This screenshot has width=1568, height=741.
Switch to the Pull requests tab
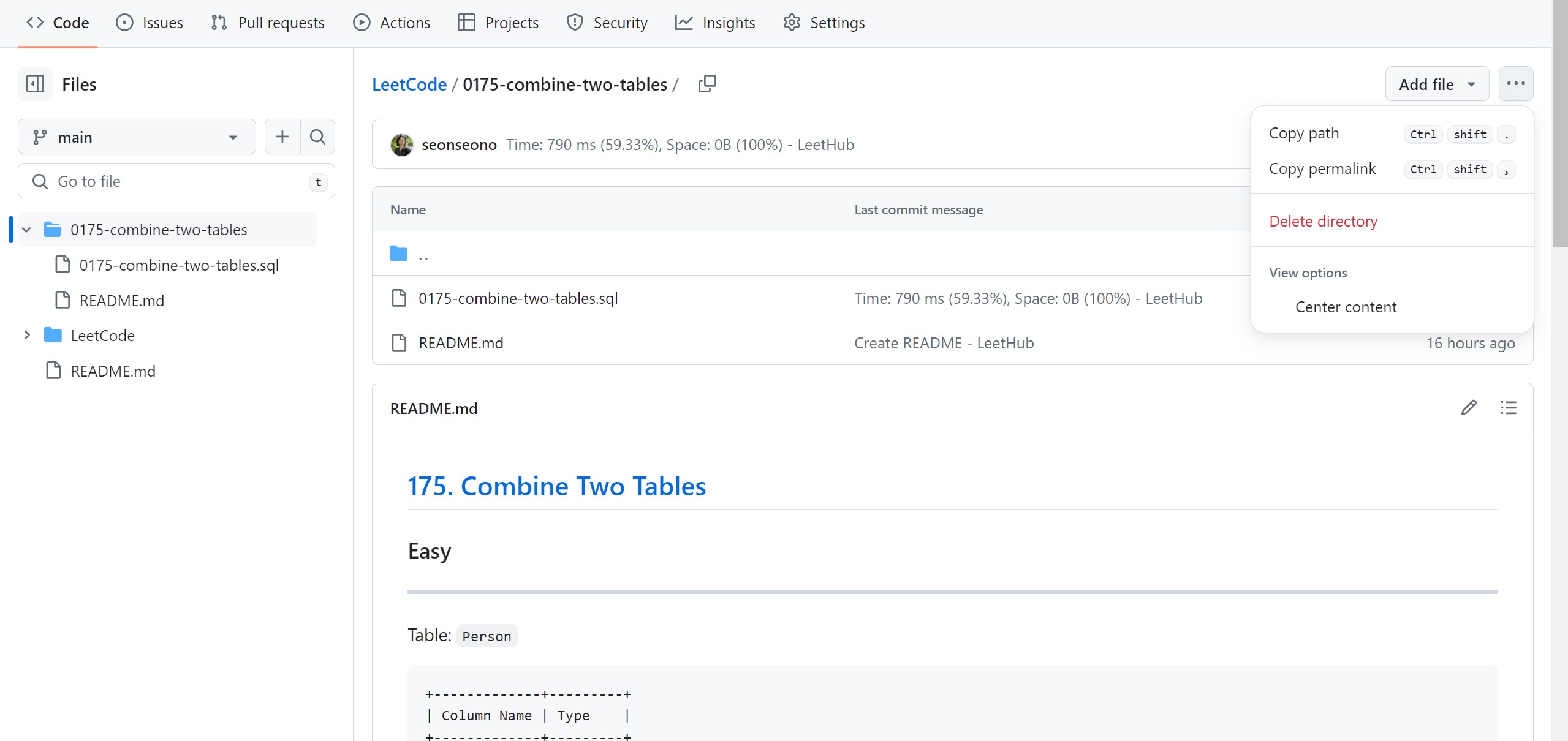pos(268,23)
